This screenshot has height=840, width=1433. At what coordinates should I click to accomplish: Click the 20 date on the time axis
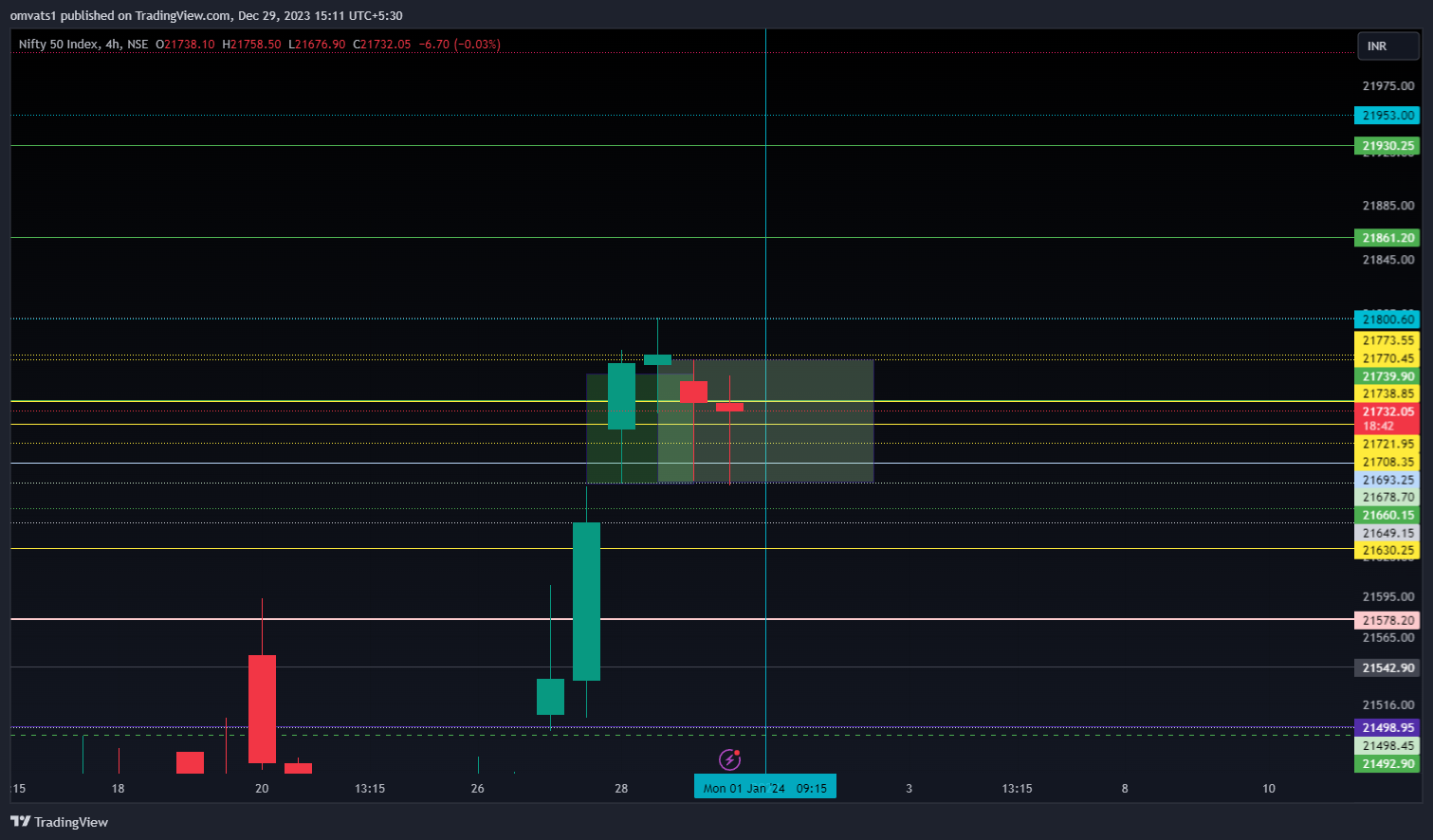tap(262, 789)
